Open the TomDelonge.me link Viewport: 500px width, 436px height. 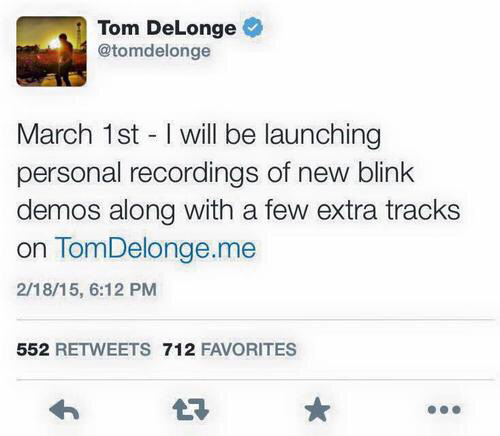click(155, 248)
